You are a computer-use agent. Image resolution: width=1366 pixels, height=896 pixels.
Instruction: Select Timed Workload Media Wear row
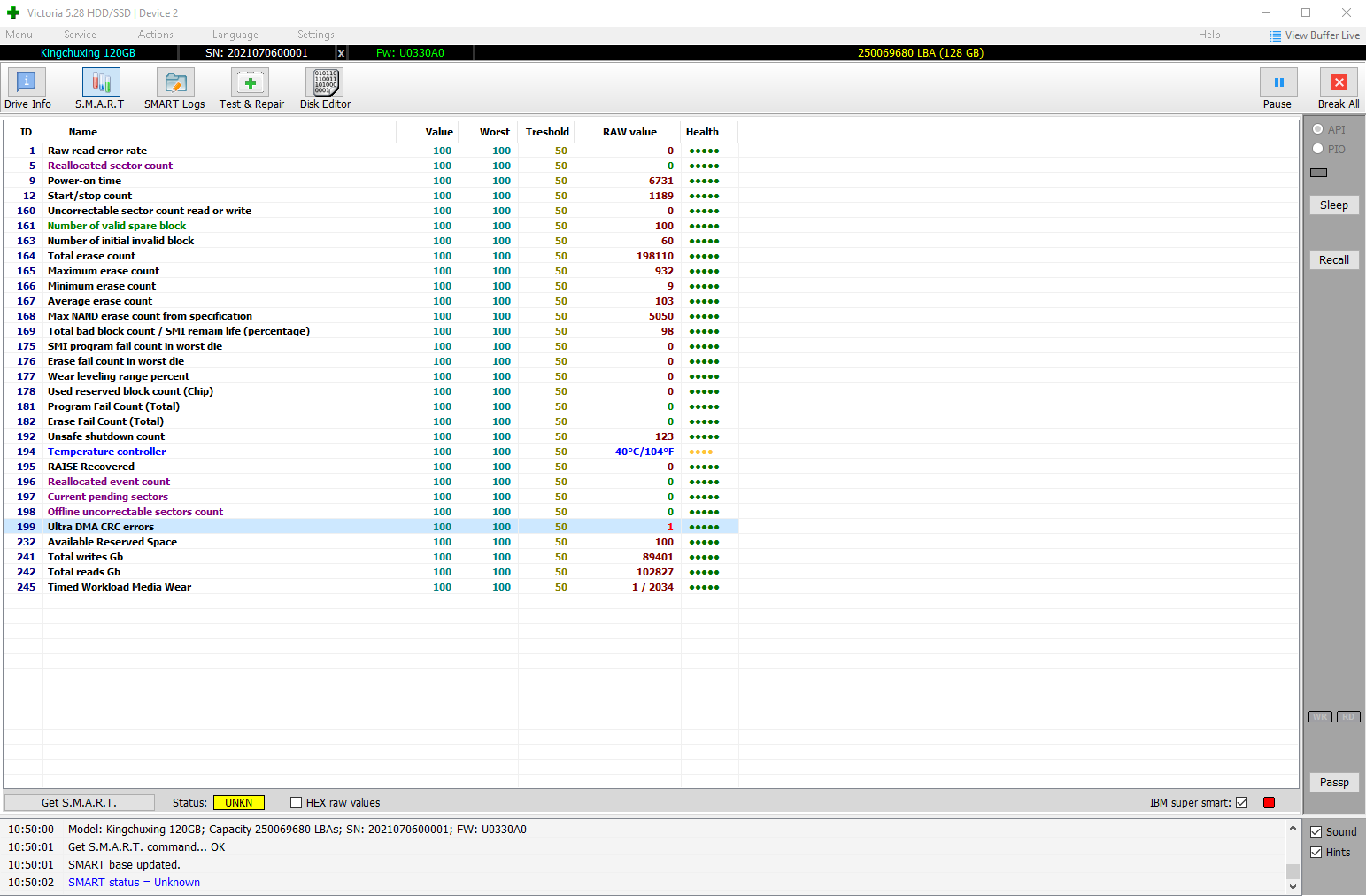coord(371,587)
